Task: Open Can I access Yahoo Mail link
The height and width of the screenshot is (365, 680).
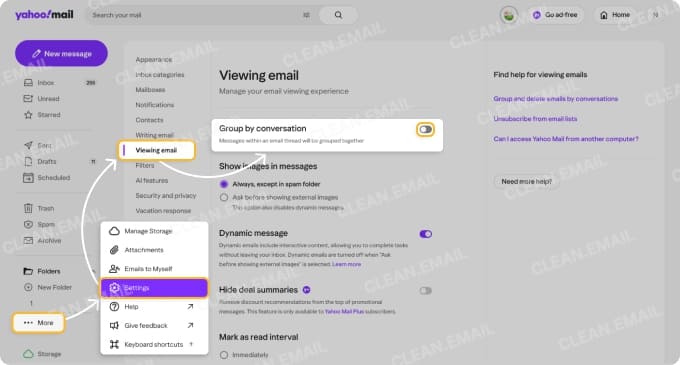Action: 566,139
